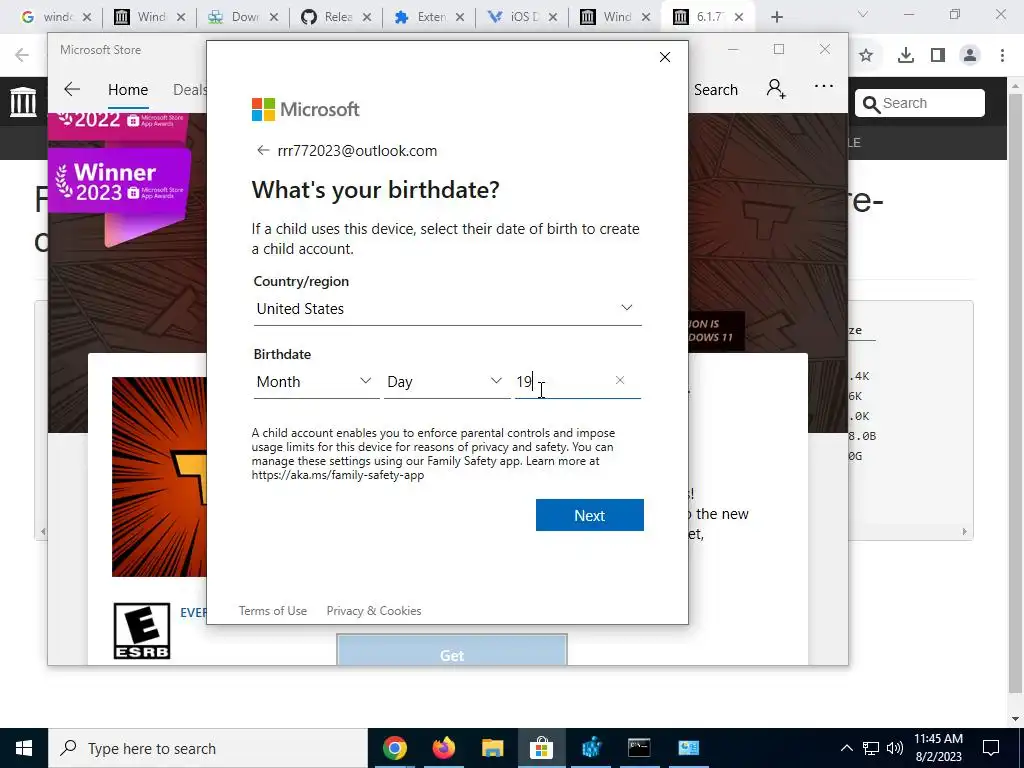1024x768 pixels.
Task: Open Chrome downloads icon
Action: click(905, 56)
